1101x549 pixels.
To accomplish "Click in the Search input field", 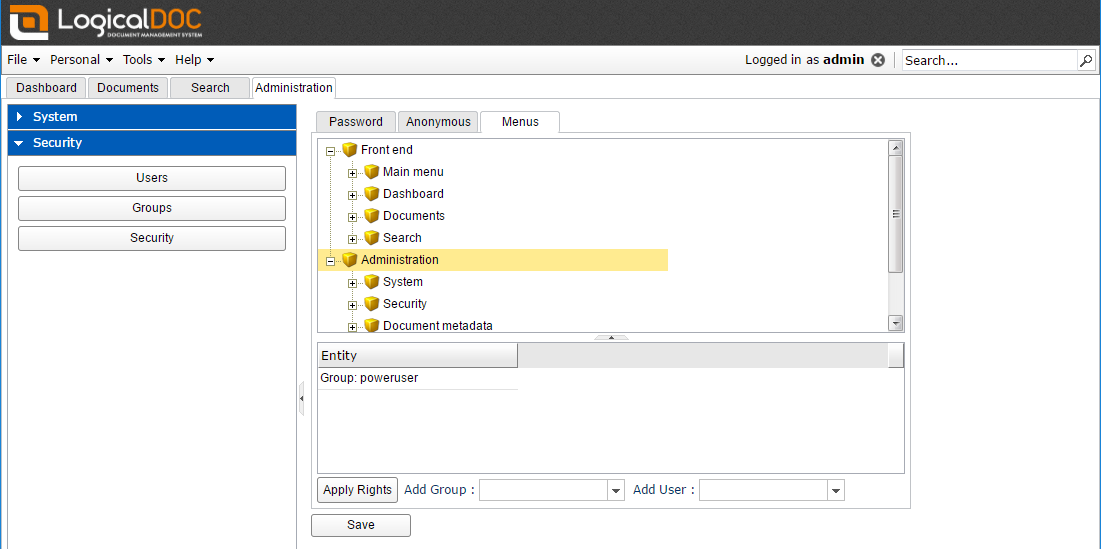I will tap(988, 60).
